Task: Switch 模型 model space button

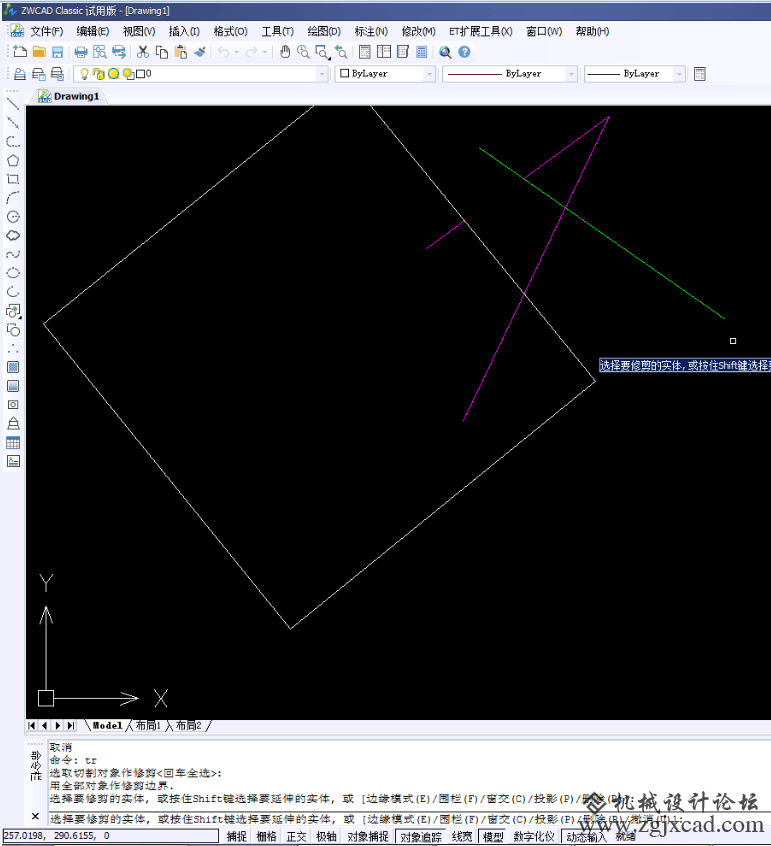Action: click(493, 836)
